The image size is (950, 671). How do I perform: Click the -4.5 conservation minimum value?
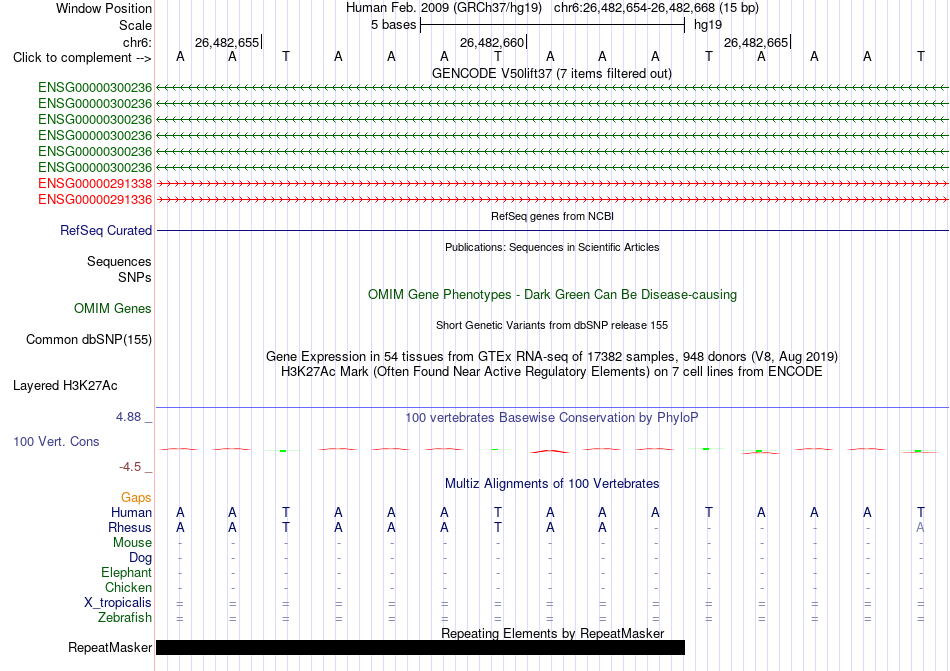pos(130,467)
